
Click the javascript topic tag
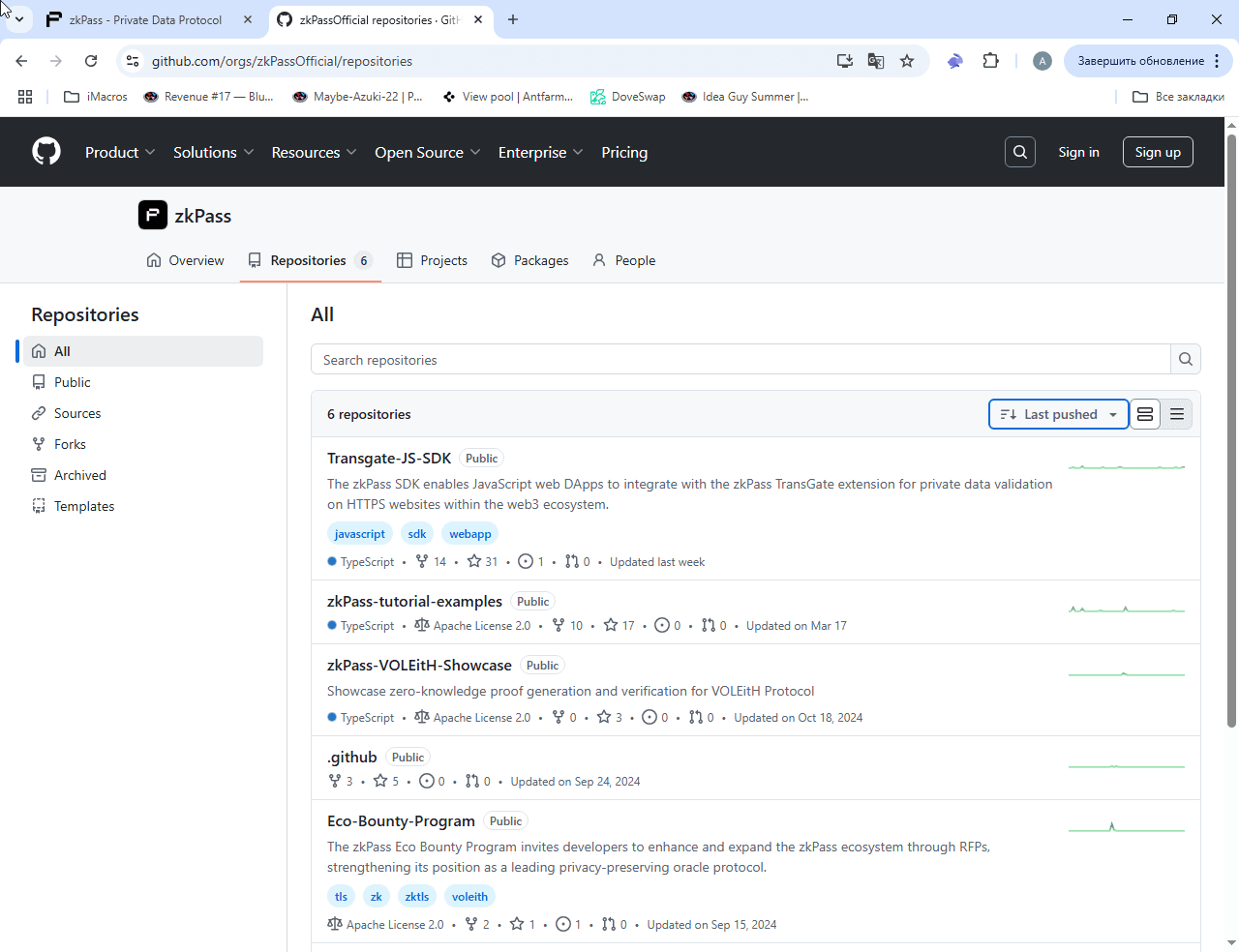click(360, 534)
